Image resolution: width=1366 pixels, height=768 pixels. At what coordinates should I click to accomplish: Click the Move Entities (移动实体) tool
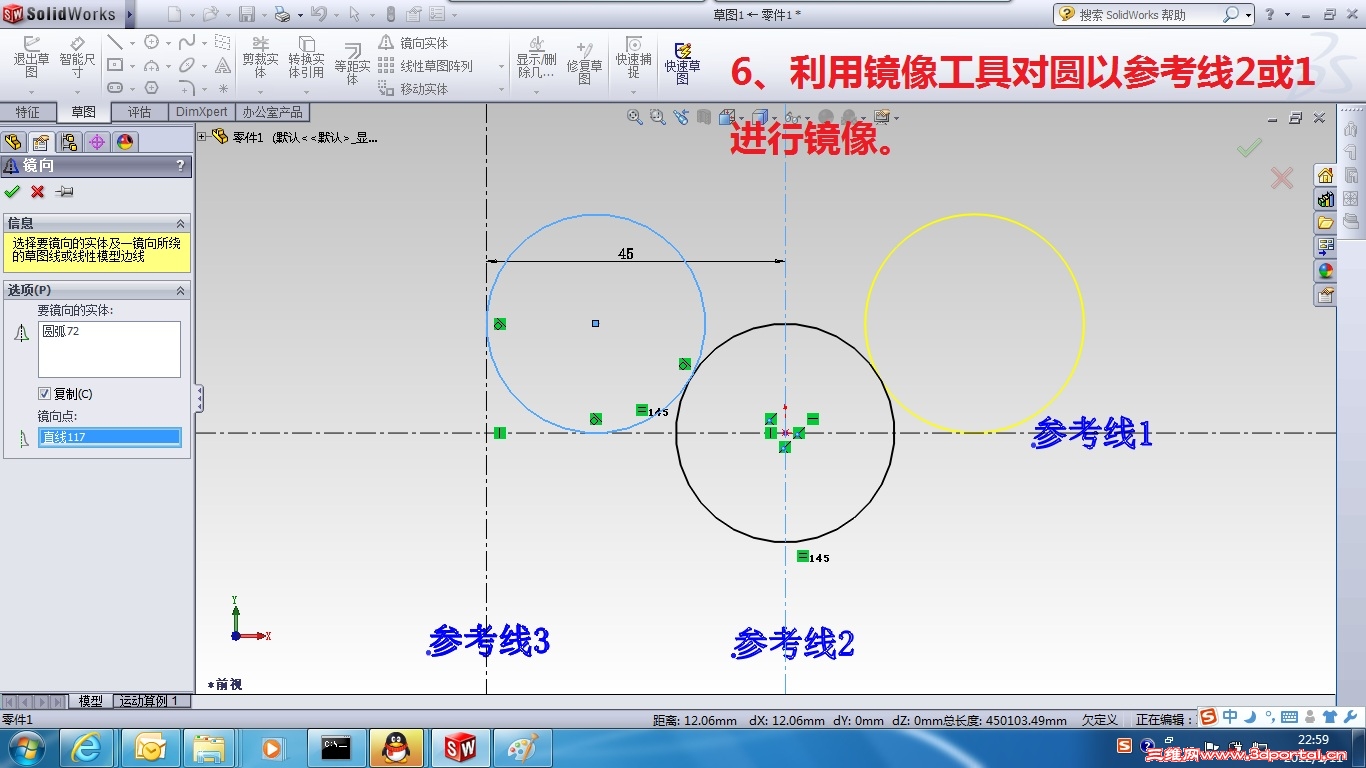tap(413, 89)
